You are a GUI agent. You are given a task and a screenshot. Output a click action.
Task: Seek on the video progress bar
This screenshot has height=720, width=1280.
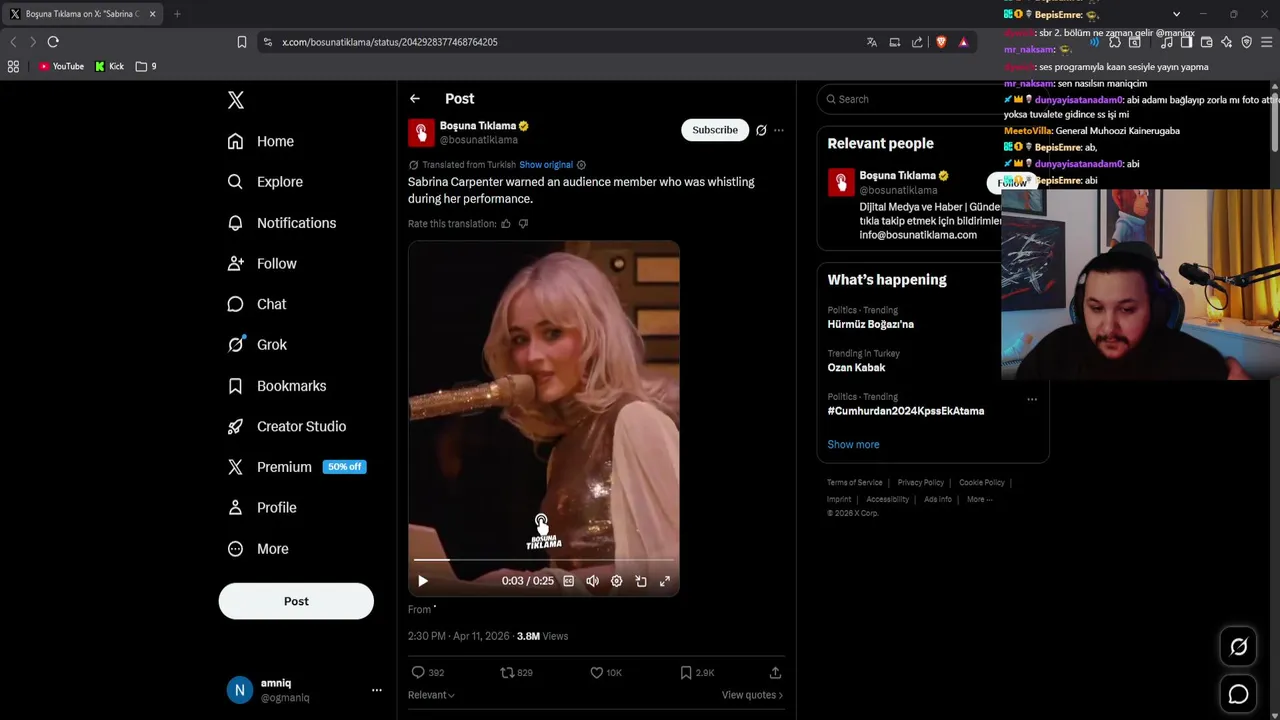[x=544, y=560]
